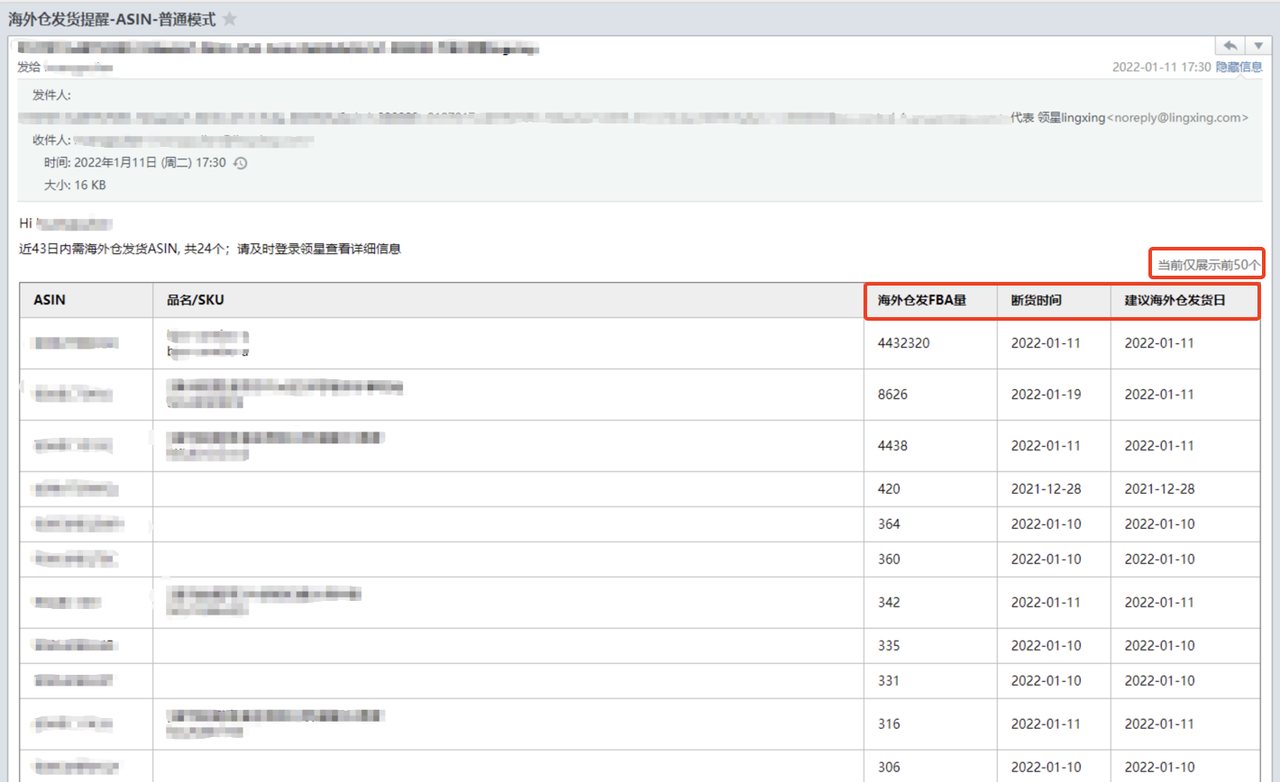Click the 大小: 16 KB text

[75, 185]
